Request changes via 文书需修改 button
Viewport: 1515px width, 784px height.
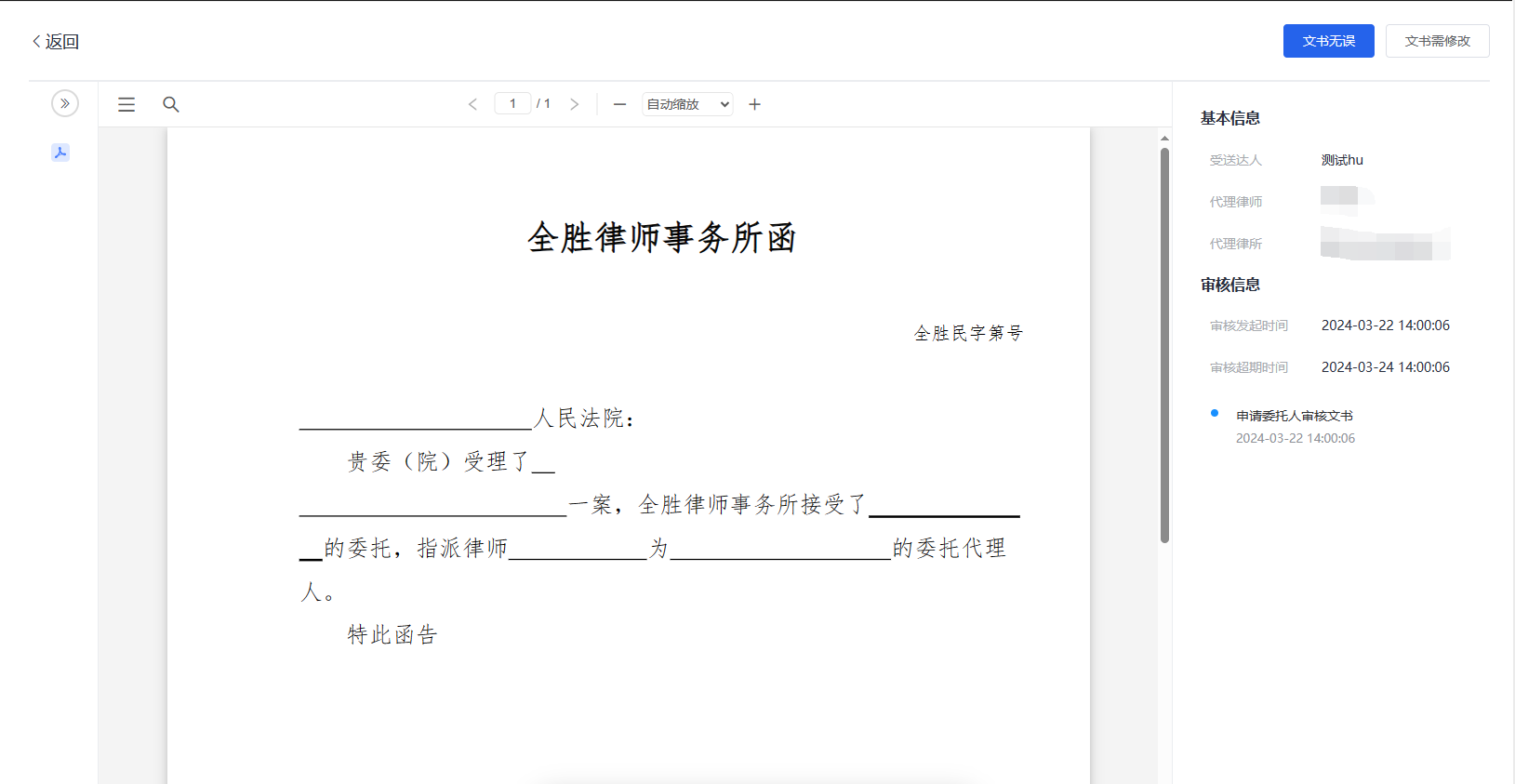[x=1437, y=41]
